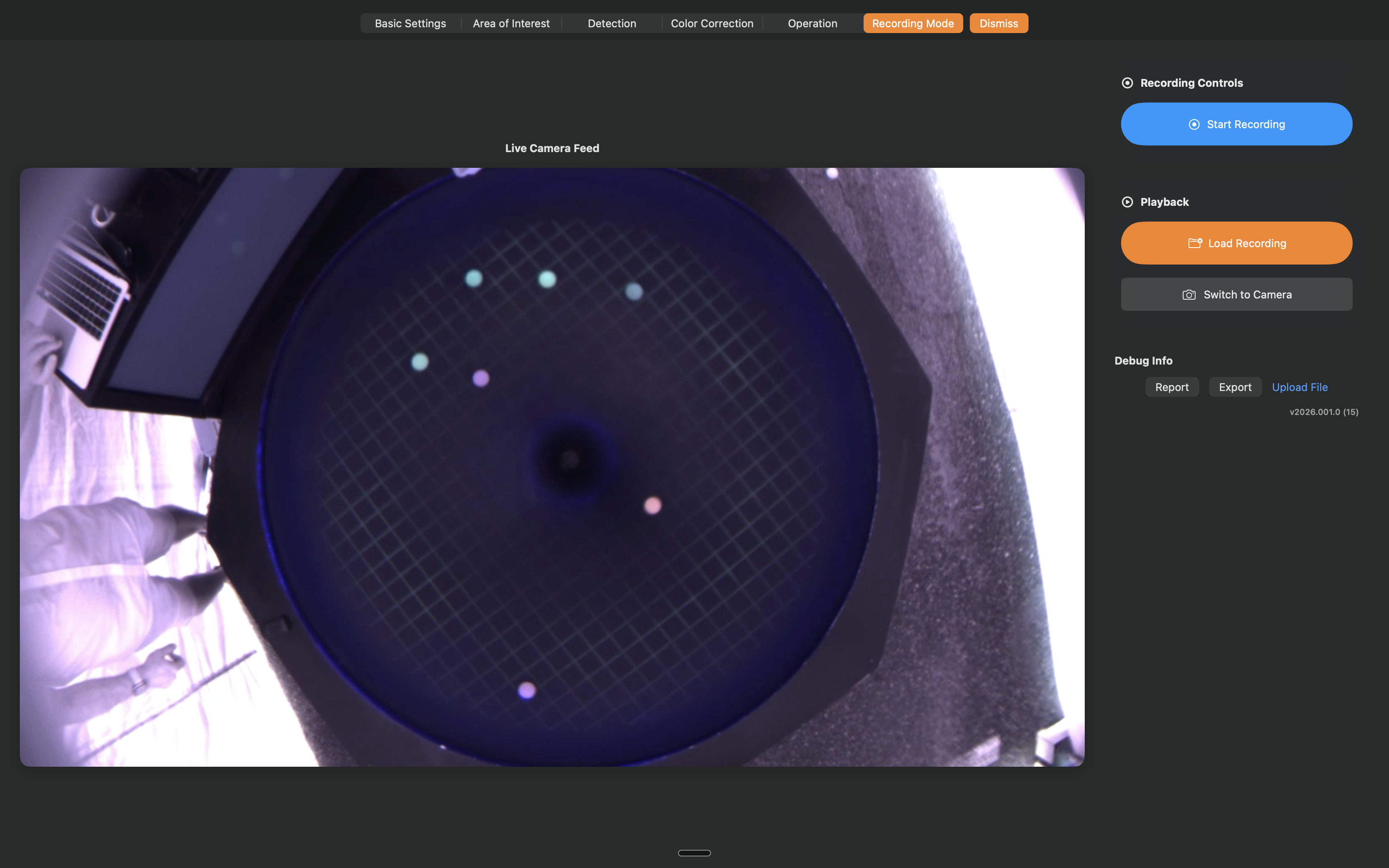Click Switch to Camera button
The width and height of the screenshot is (1389, 868).
pos(1236,294)
